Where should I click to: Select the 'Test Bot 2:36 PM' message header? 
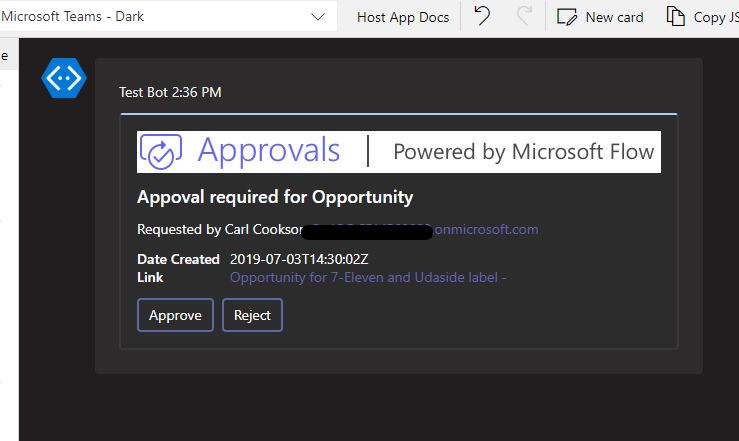click(x=170, y=92)
